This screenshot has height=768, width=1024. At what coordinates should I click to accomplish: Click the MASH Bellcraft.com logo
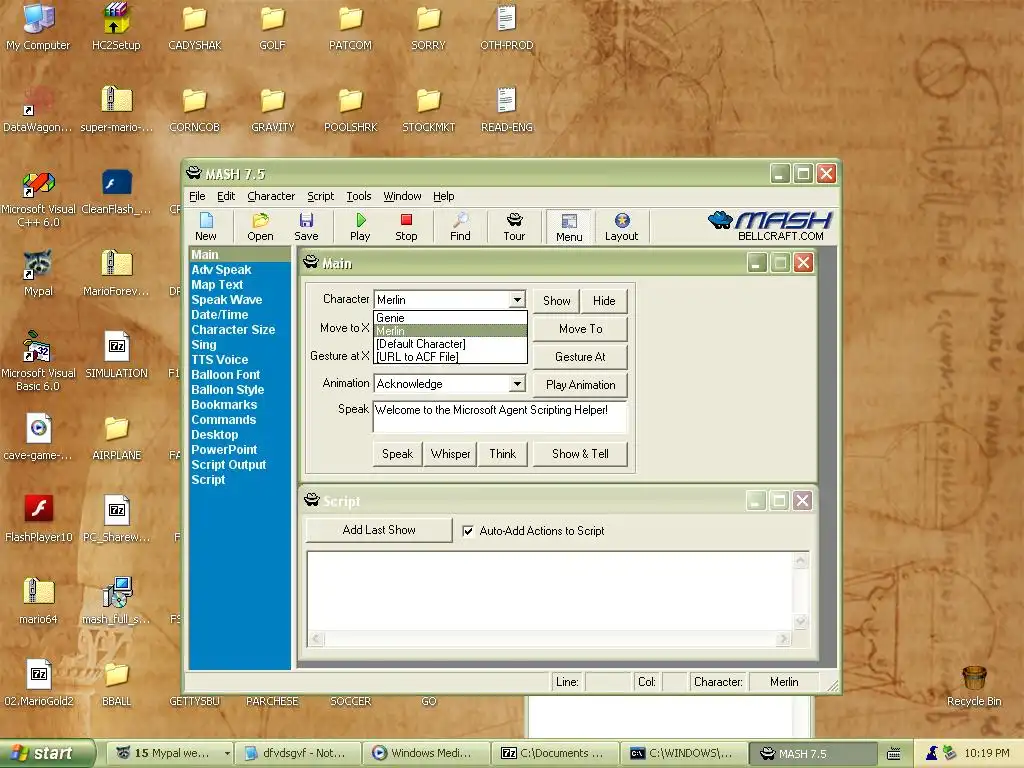coord(770,226)
